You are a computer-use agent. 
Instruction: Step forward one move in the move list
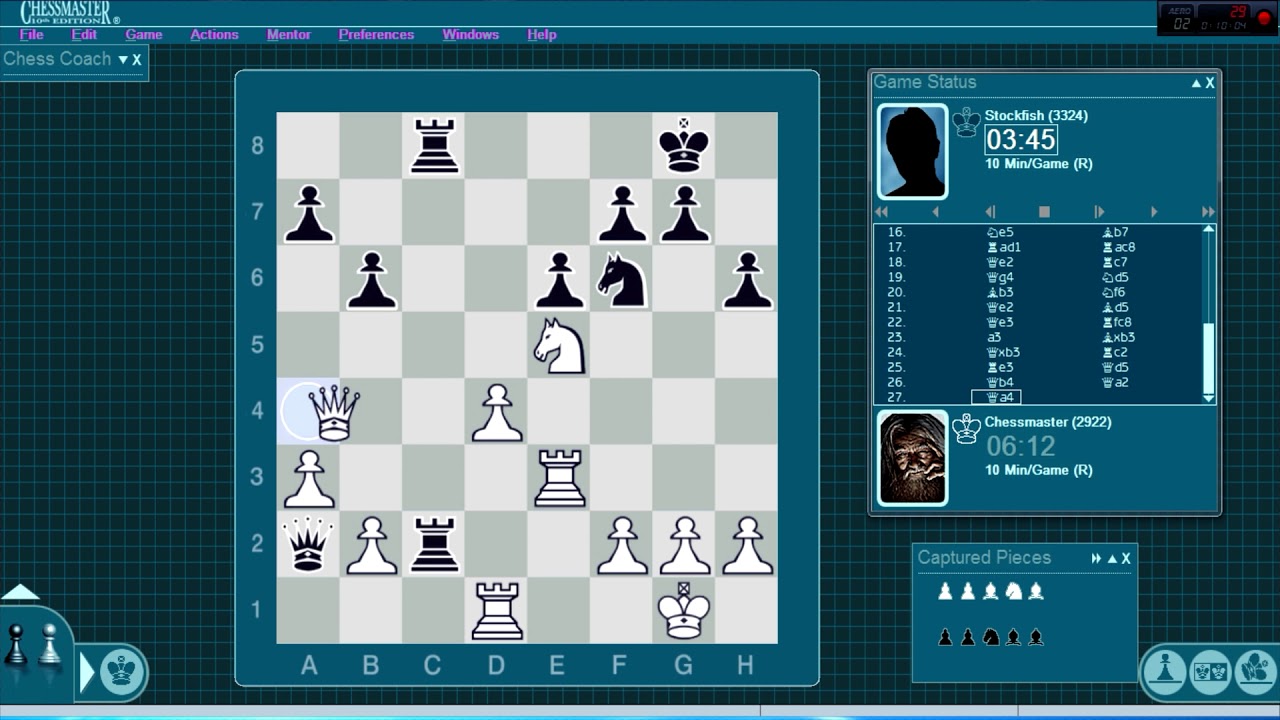[1153, 212]
